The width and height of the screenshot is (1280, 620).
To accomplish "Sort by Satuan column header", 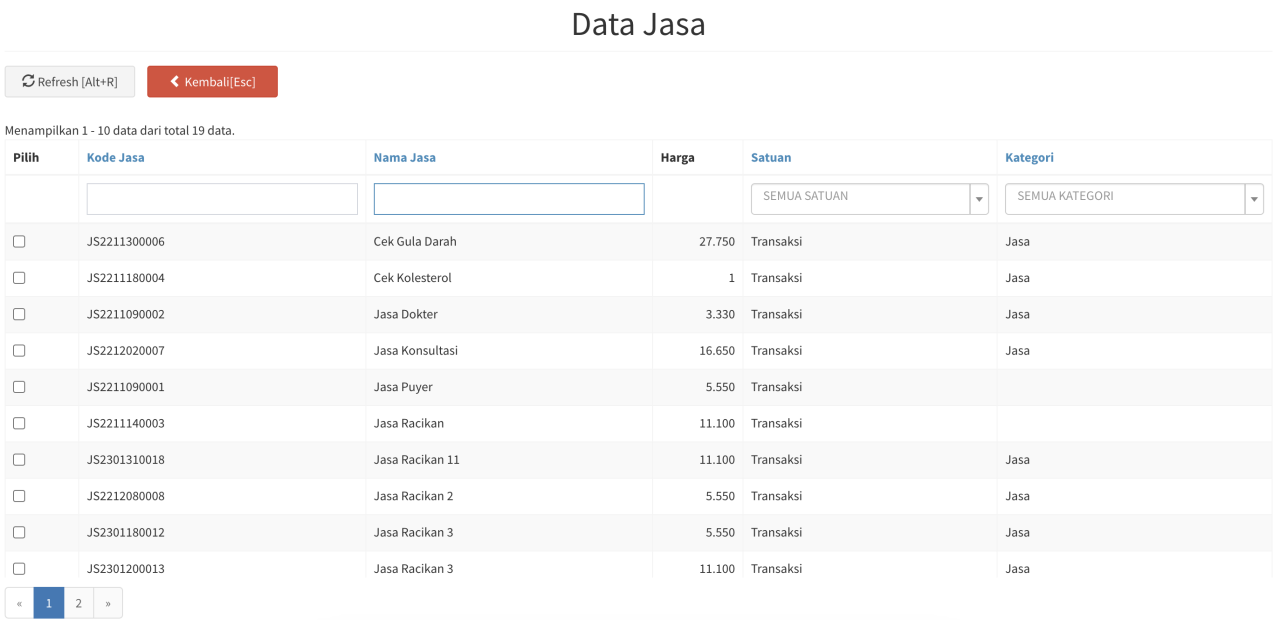I will pyautogui.click(x=771, y=157).
